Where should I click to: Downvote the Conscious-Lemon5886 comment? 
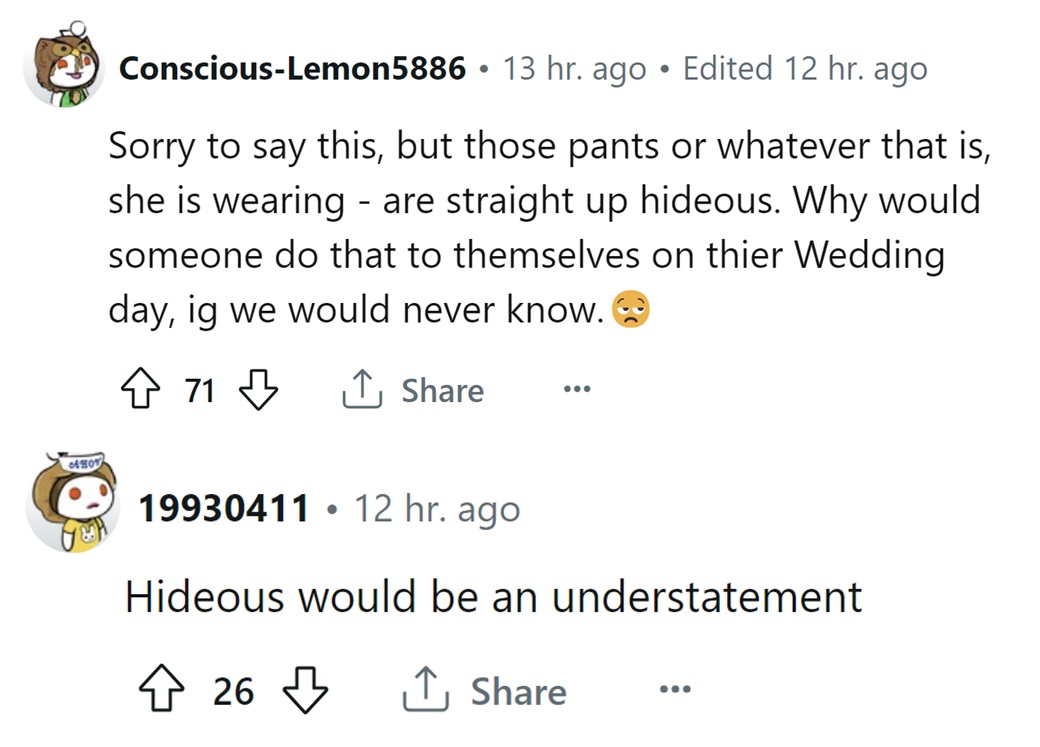point(259,390)
